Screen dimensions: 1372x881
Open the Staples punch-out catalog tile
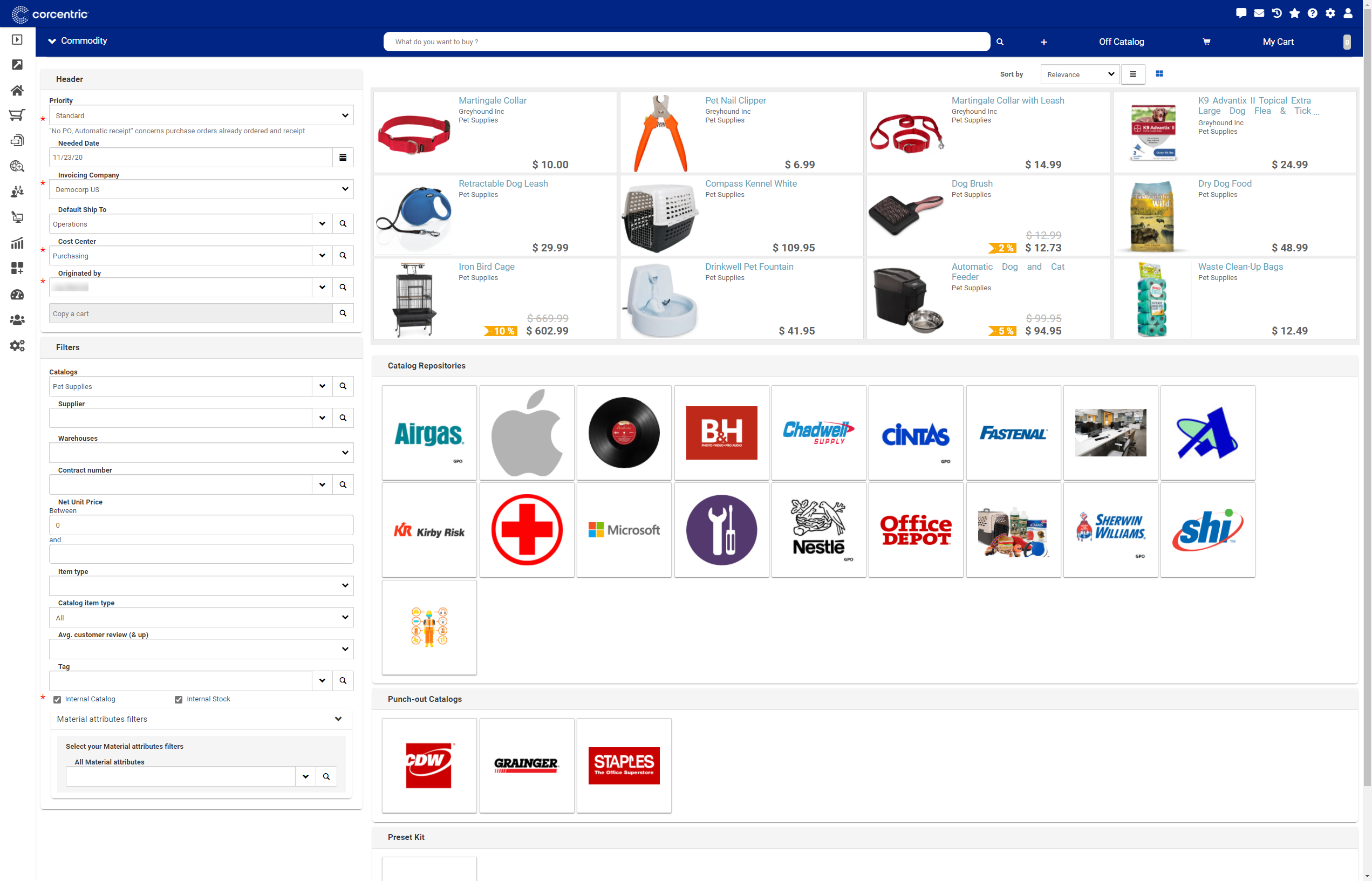[624, 765]
